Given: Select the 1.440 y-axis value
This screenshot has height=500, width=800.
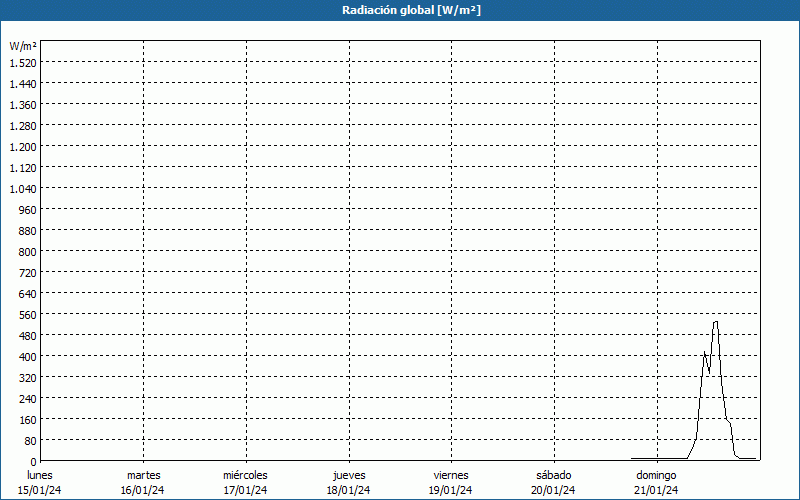Looking at the screenshot, I should click(x=23, y=84).
